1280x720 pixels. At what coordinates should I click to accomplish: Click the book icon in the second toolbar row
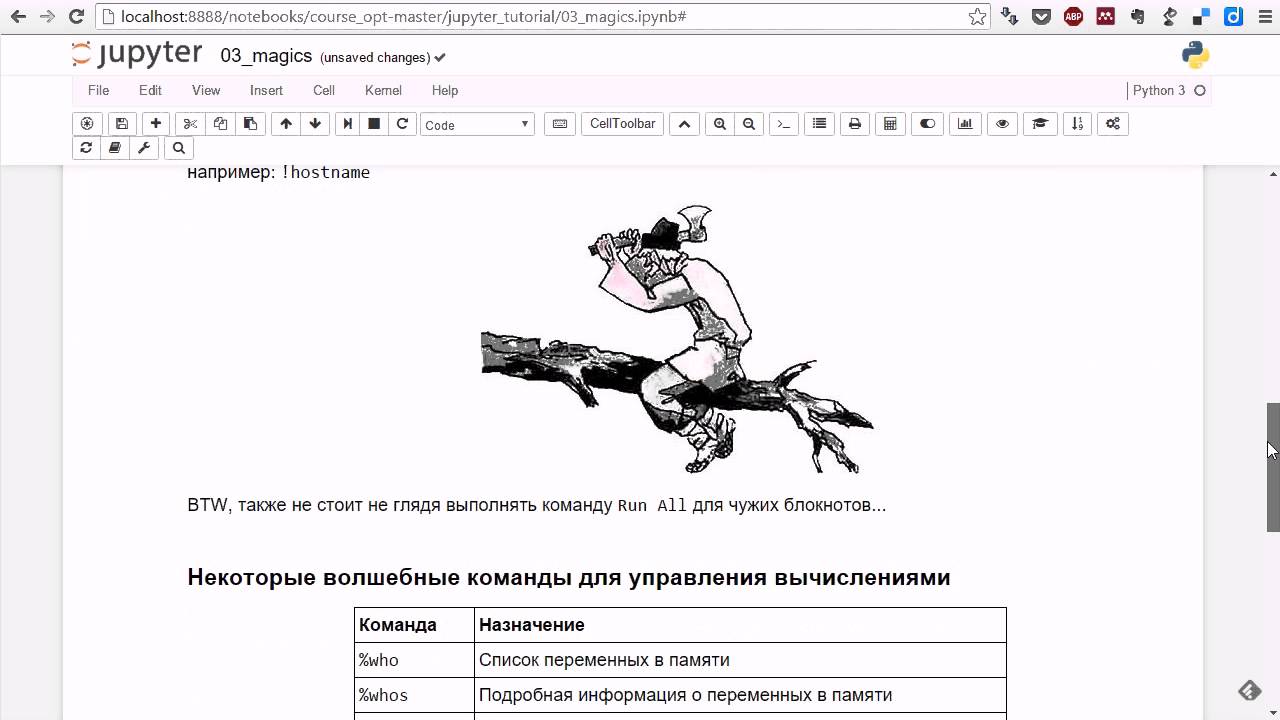coord(115,148)
